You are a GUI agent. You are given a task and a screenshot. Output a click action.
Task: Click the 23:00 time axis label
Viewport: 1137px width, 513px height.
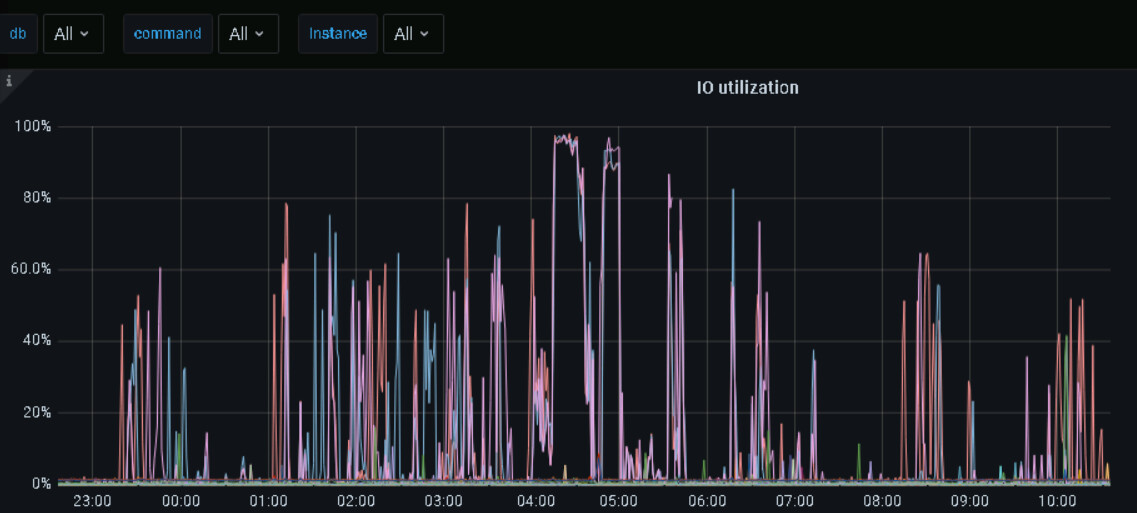click(x=93, y=501)
